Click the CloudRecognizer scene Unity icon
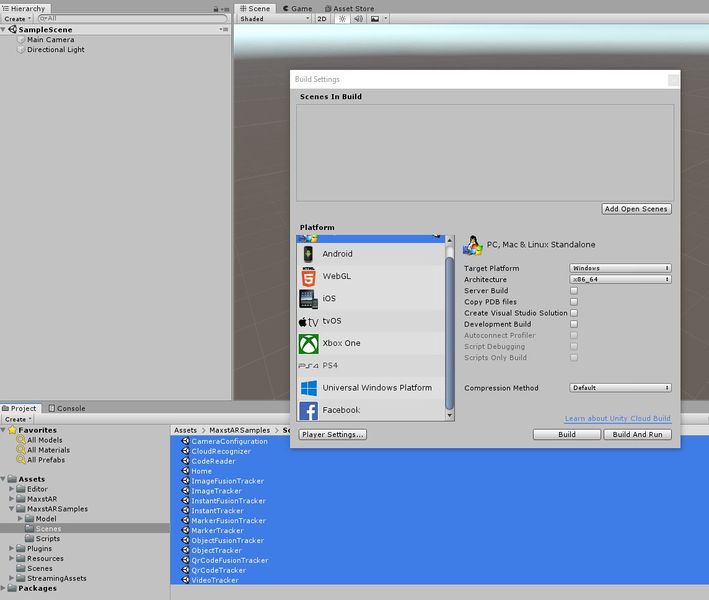The height and width of the screenshot is (600, 709). (x=185, y=451)
